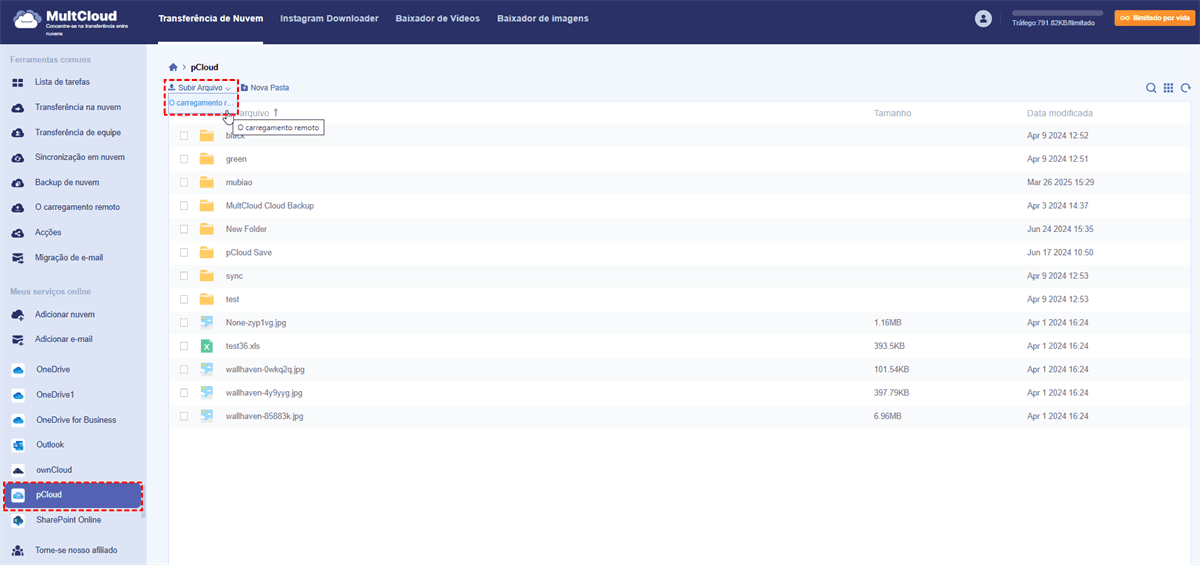Click the sync folder icon

[x=207, y=276]
